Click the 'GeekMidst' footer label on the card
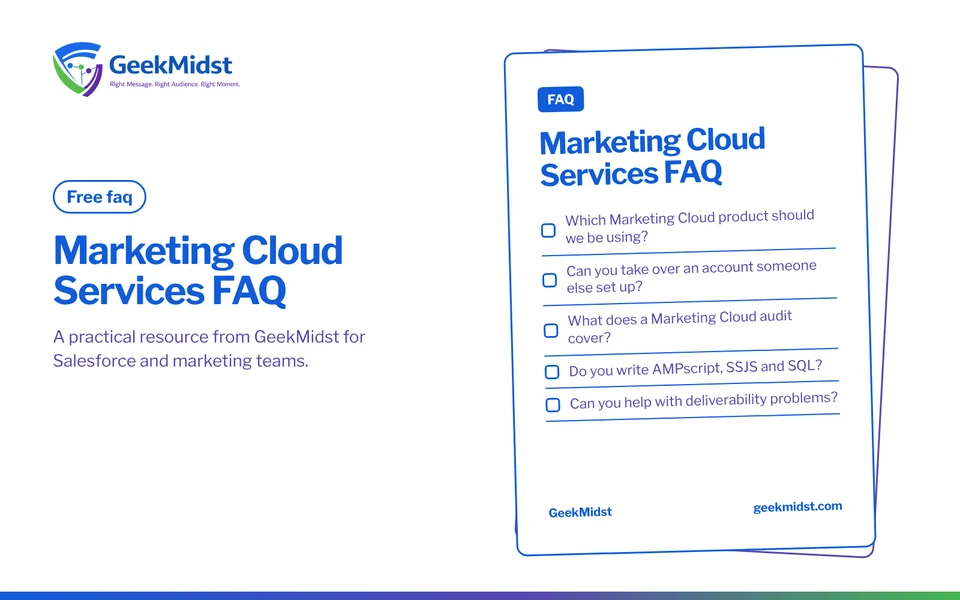The height and width of the screenshot is (600, 960). tap(580, 512)
